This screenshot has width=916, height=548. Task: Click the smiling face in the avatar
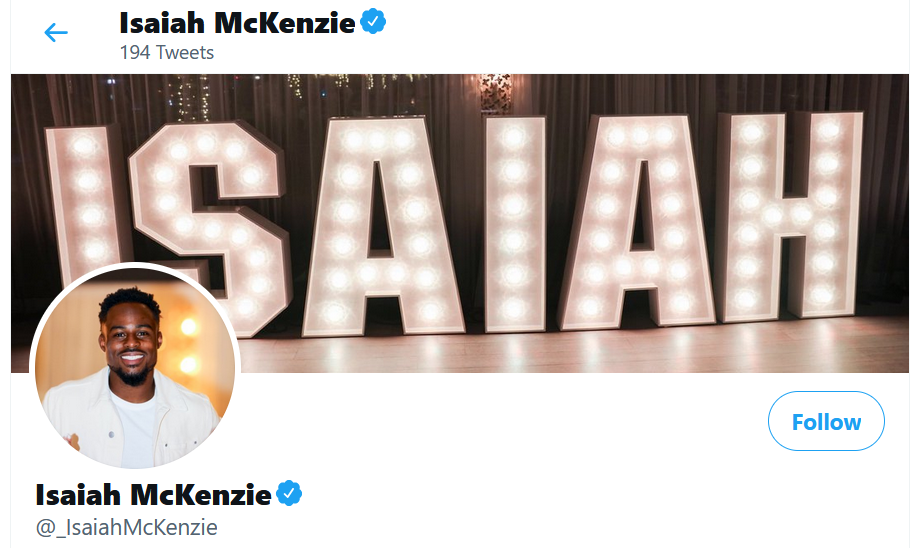tap(131, 340)
